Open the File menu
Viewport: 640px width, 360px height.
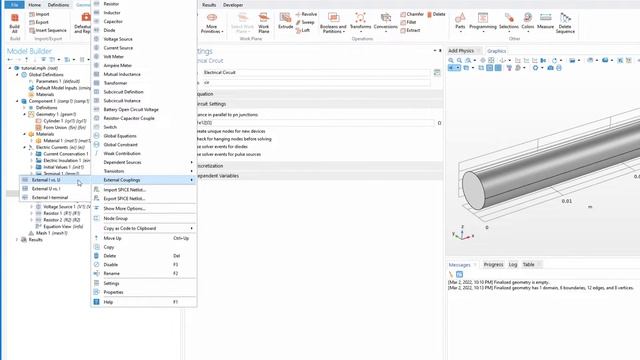pyautogui.click(x=14, y=5)
